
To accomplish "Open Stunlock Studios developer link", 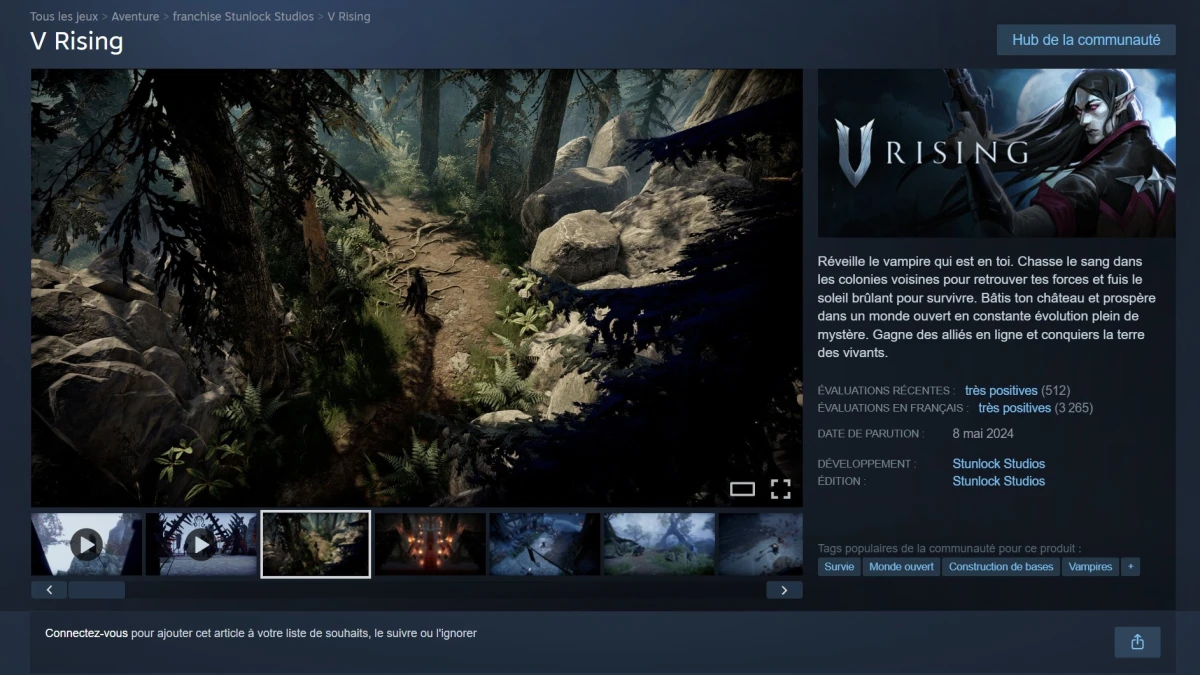I will pyautogui.click(x=998, y=464).
